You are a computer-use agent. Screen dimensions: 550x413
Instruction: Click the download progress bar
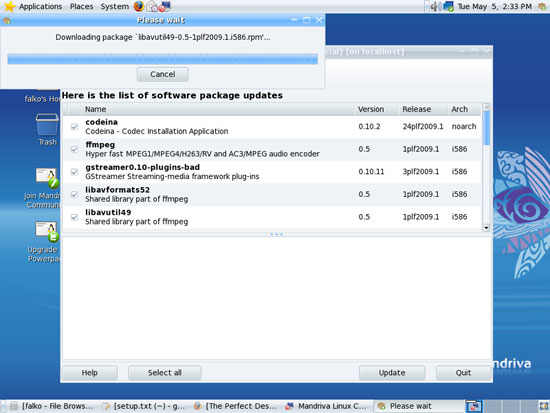[x=163, y=59]
